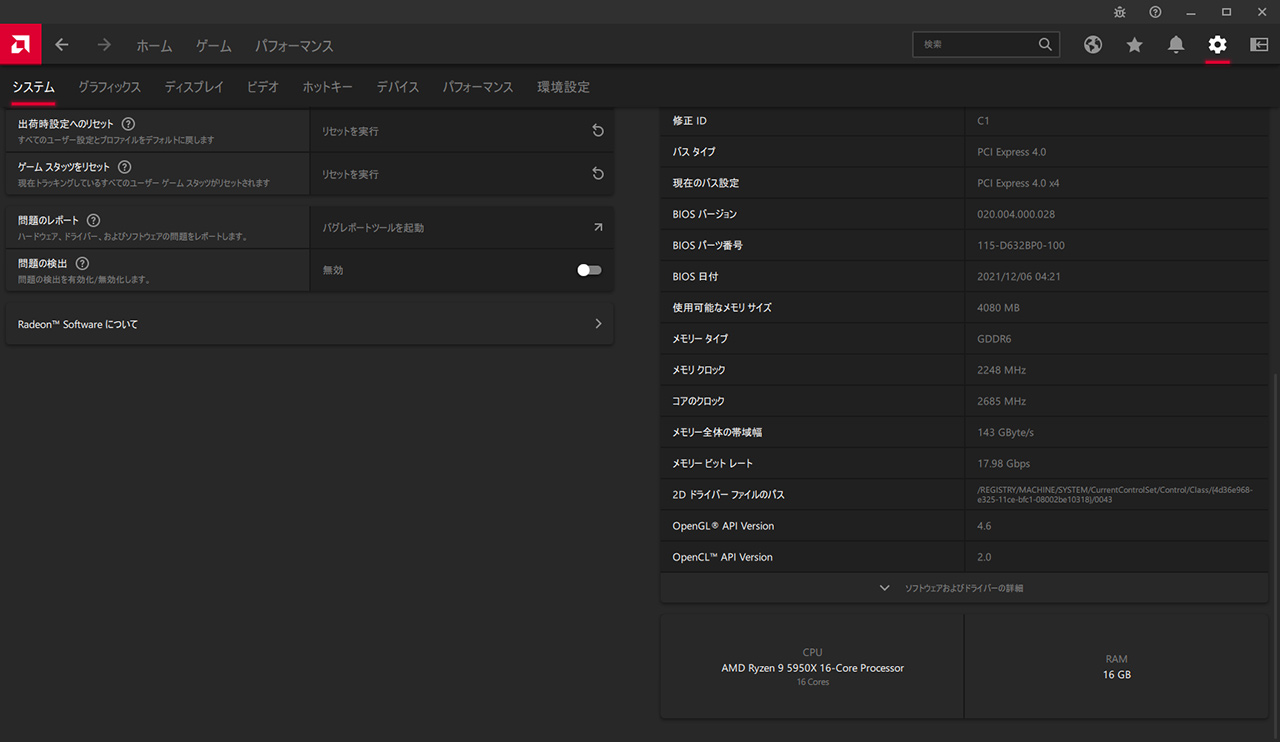Select memory type value GDDR6
Screen dimensions: 1280x742
click(994, 338)
